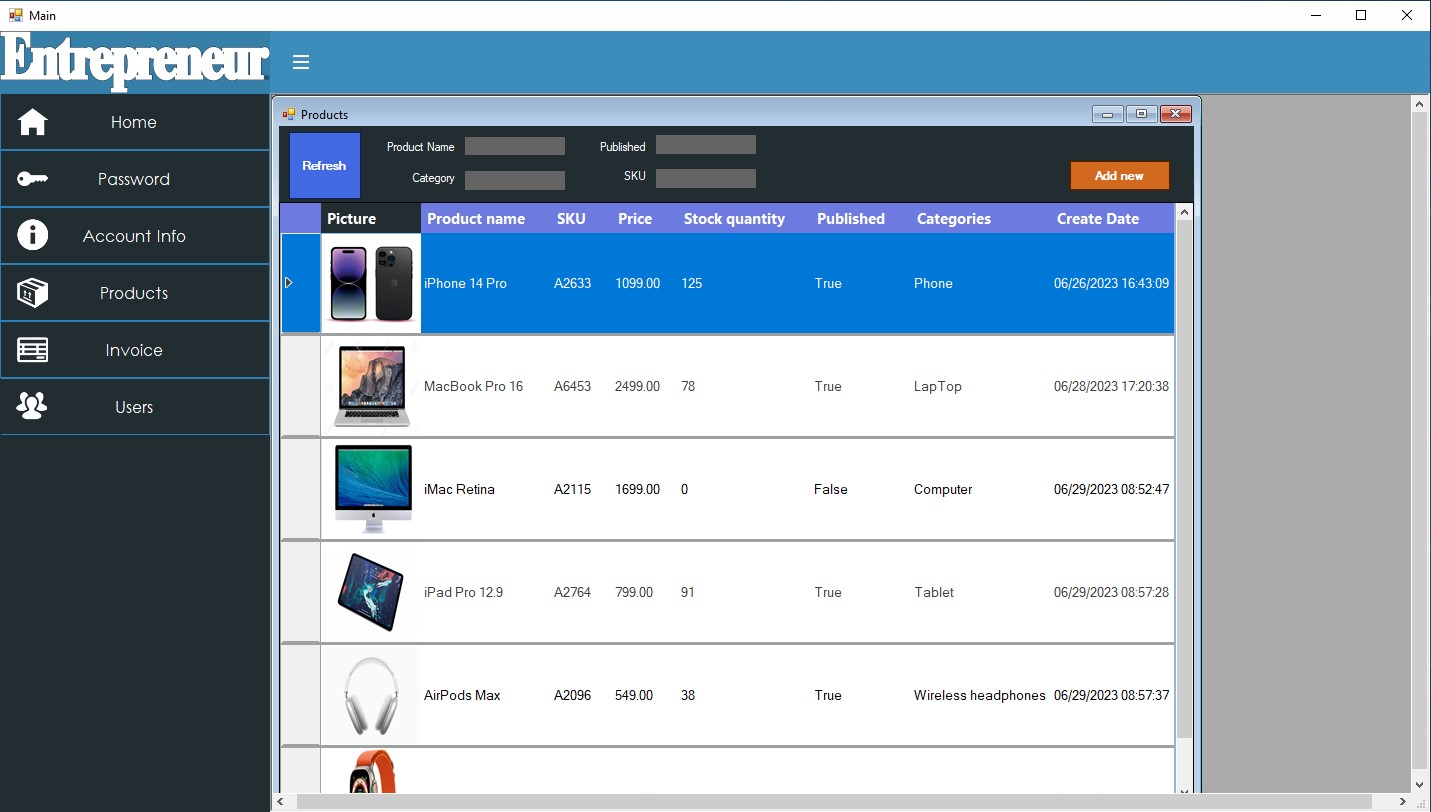Image resolution: width=1431 pixels, height=812 pixels.
Task: Click the MacBook Pro 16 name cell
Action: (486, 386)
